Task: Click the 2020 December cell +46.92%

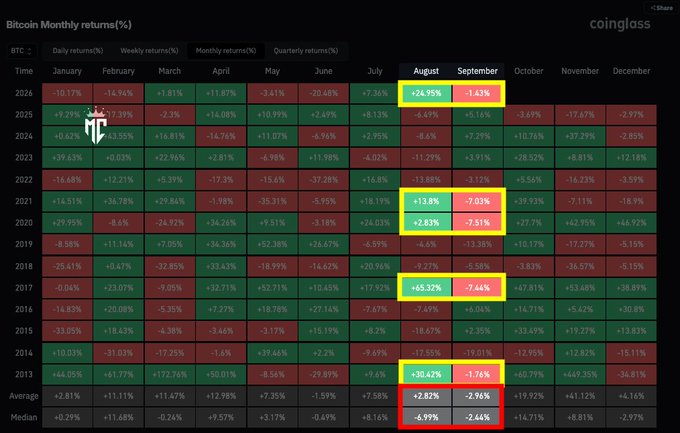Action: pos(631,223)
